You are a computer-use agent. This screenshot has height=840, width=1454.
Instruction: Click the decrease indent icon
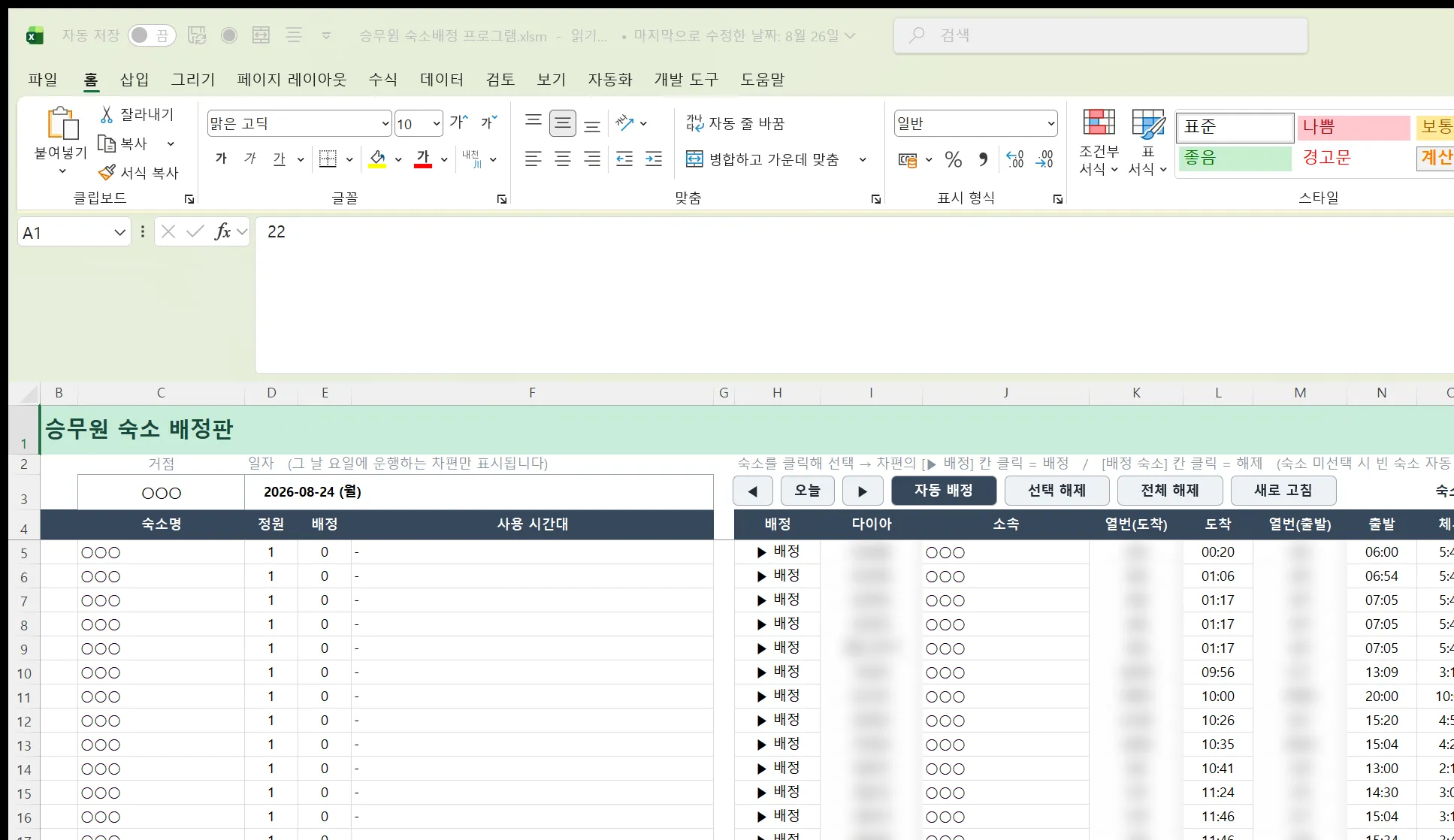point(624,159)
